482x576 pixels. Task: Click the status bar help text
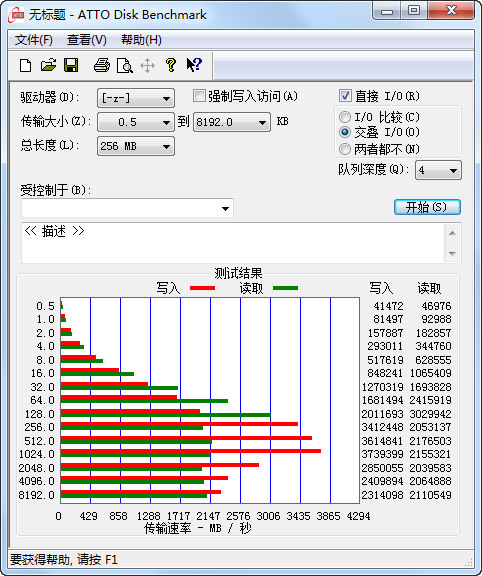[64, 560]
